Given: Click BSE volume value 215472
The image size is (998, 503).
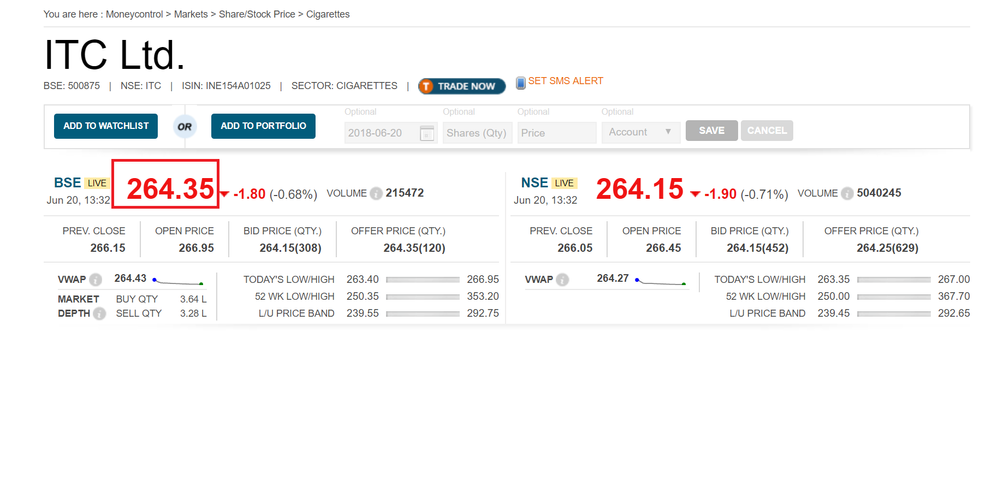Looking at the screenshot, I should coord(405,193).
